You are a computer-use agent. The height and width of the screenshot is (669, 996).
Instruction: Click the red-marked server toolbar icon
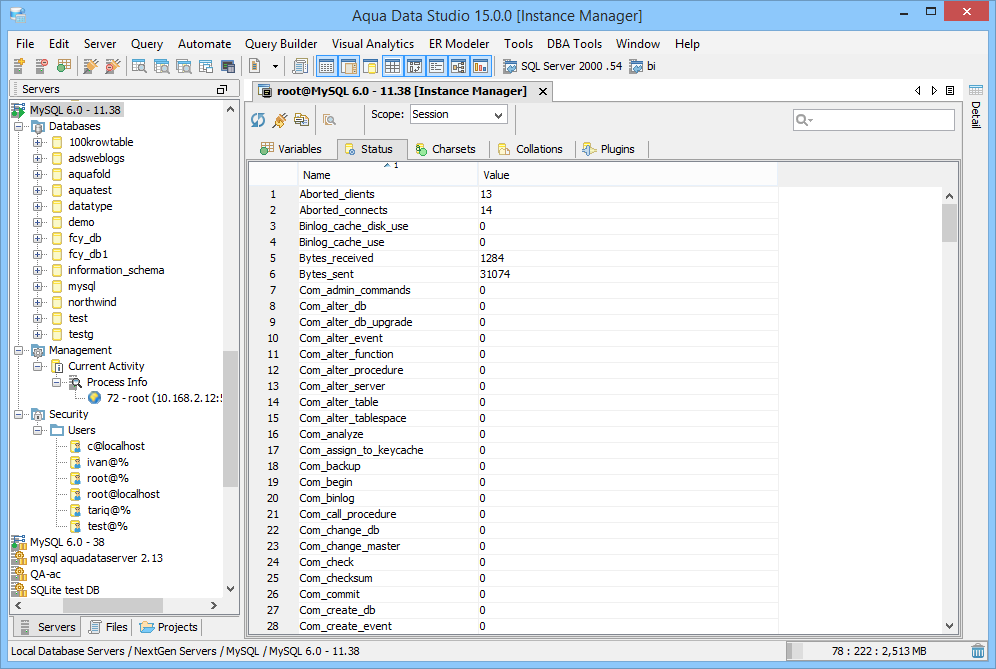[41, 65]
